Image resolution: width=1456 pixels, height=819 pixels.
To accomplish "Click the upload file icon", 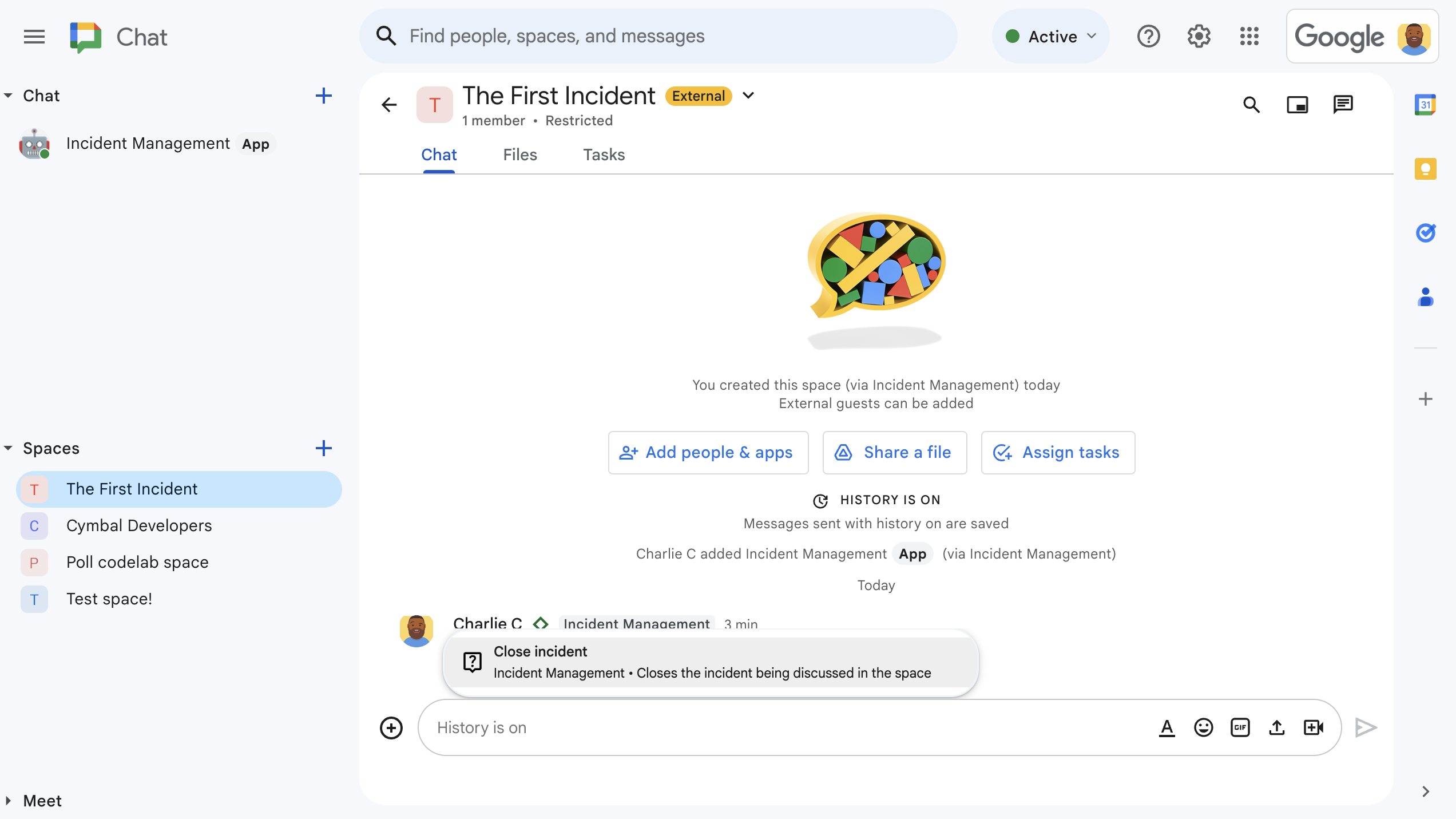I will pos(1276,727).
